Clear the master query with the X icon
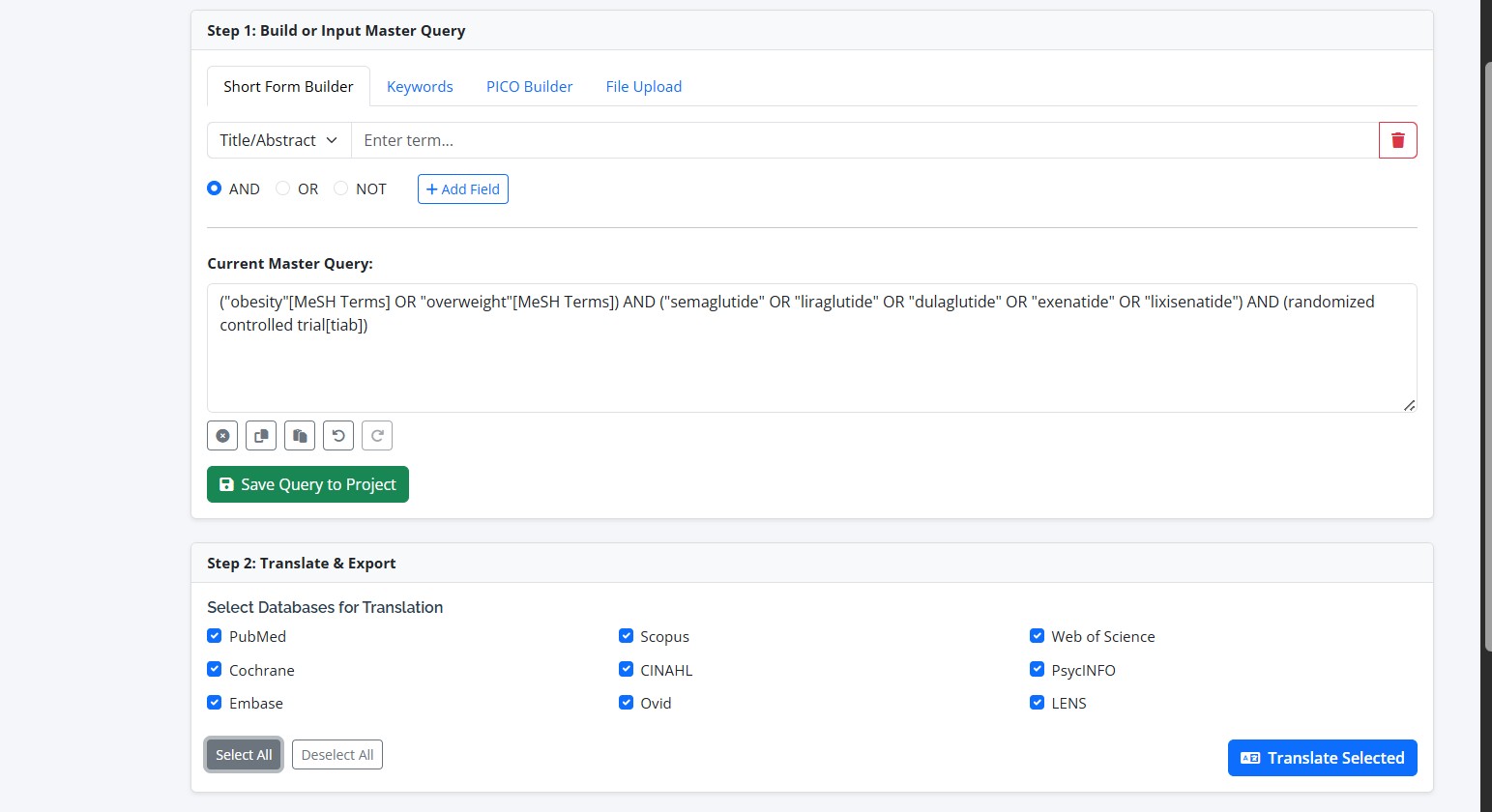Image resolution: width=1492 pixels, height=812 pixels. (x=222, y=436)
